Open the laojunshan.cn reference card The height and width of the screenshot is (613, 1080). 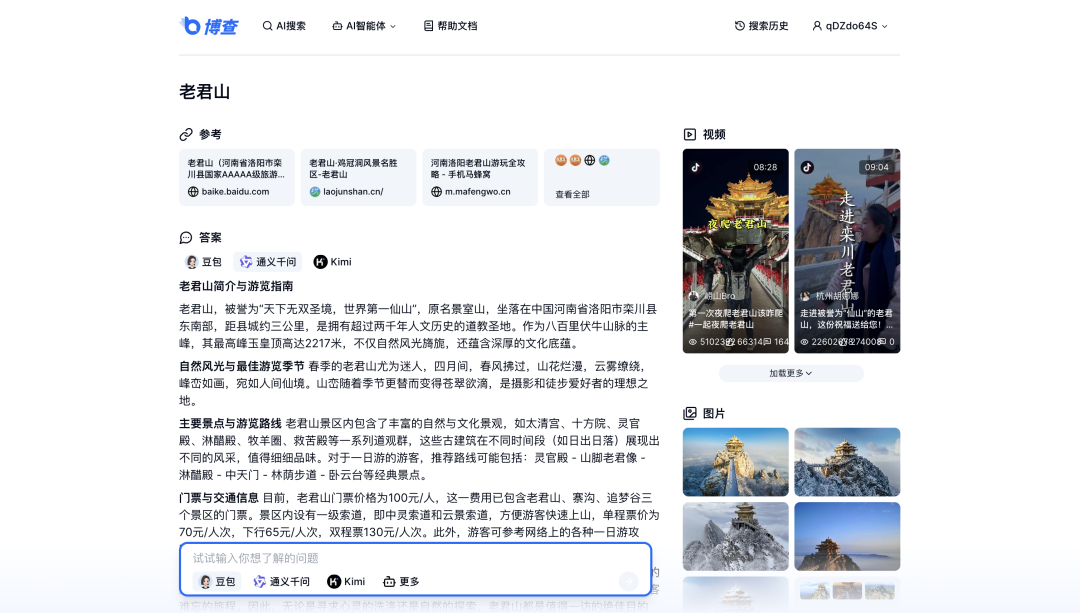point(358,177)
